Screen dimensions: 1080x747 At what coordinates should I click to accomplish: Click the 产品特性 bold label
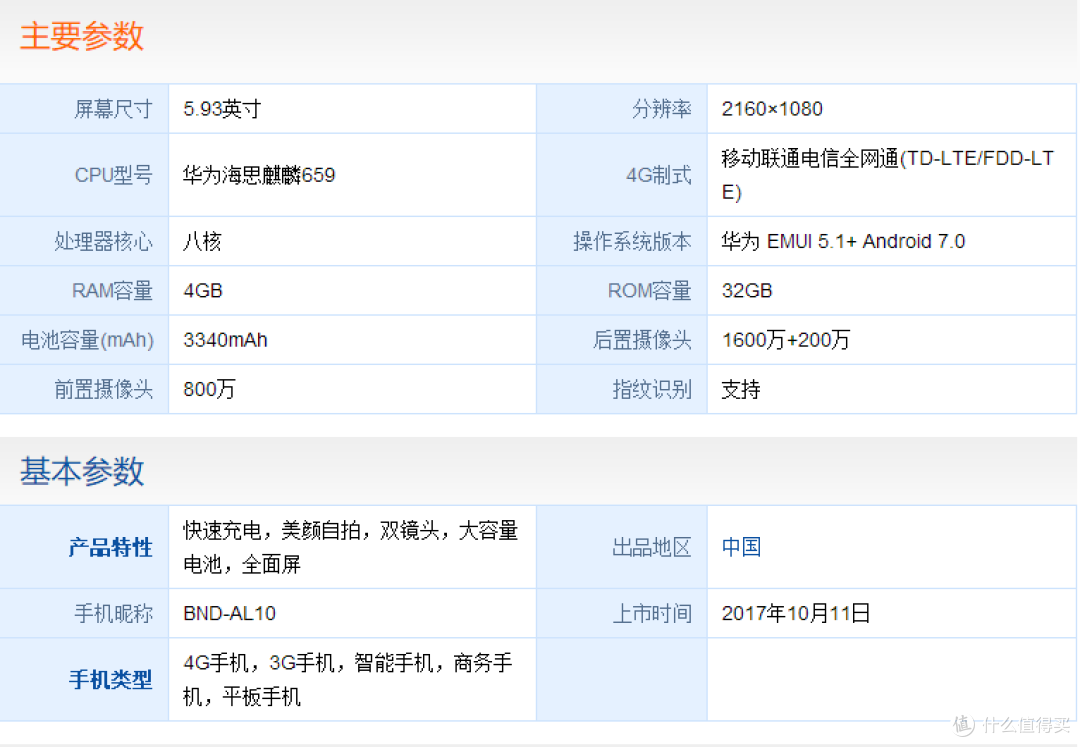point(110,547)
